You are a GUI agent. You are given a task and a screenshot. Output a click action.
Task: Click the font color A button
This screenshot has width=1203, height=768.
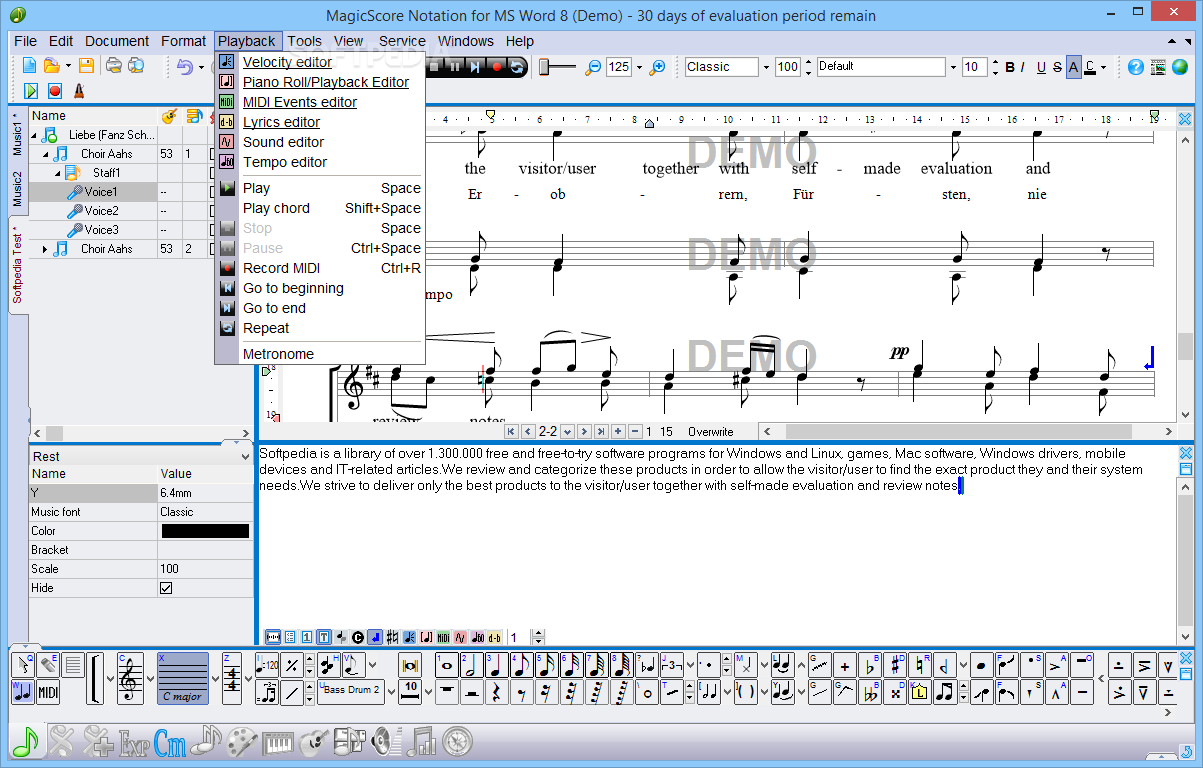(1089, 67)
